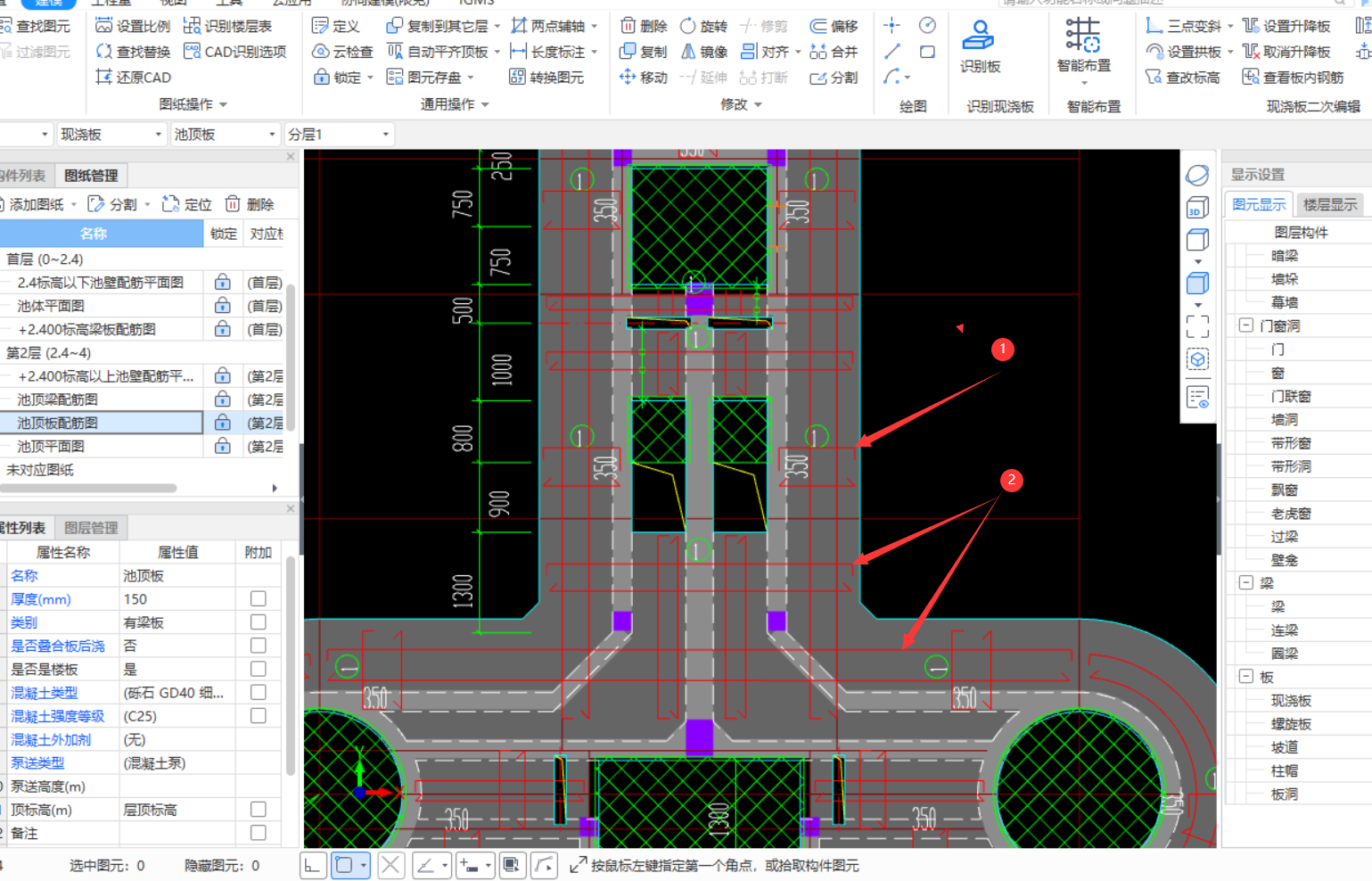Image resolution: width=1372 pixels, height=881 pixels.
Task: Select the 旋转 rotate tool
Action: click(703, 26)
